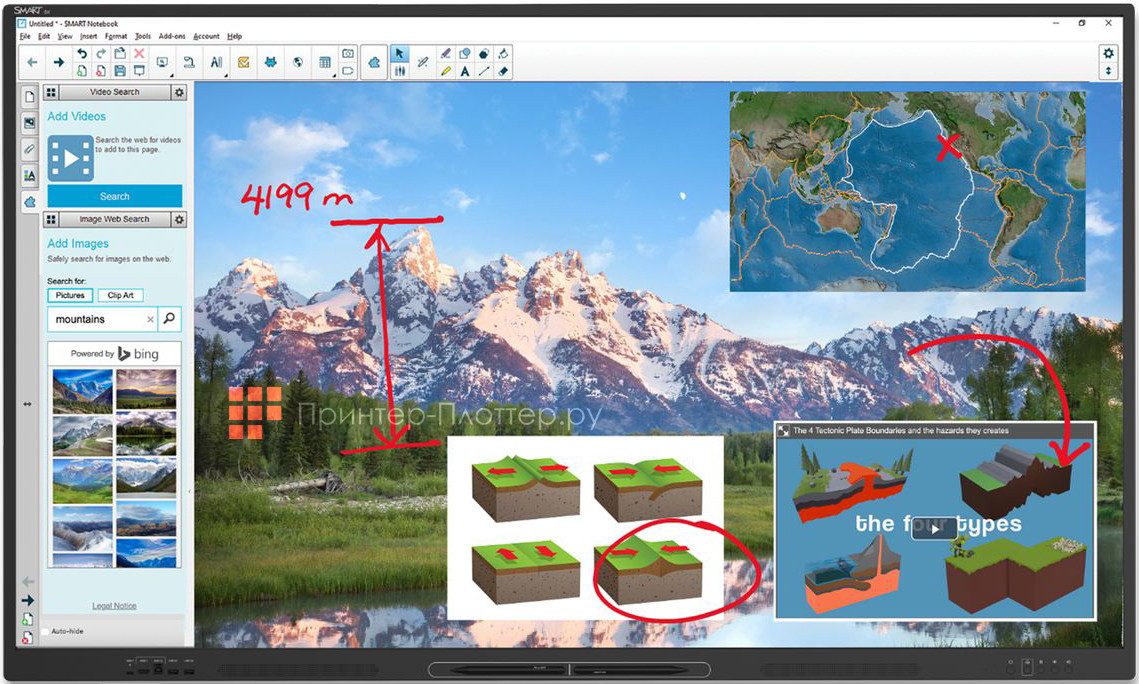Open the Format menu
1139x684 pixels.
[x=116, y=36]
